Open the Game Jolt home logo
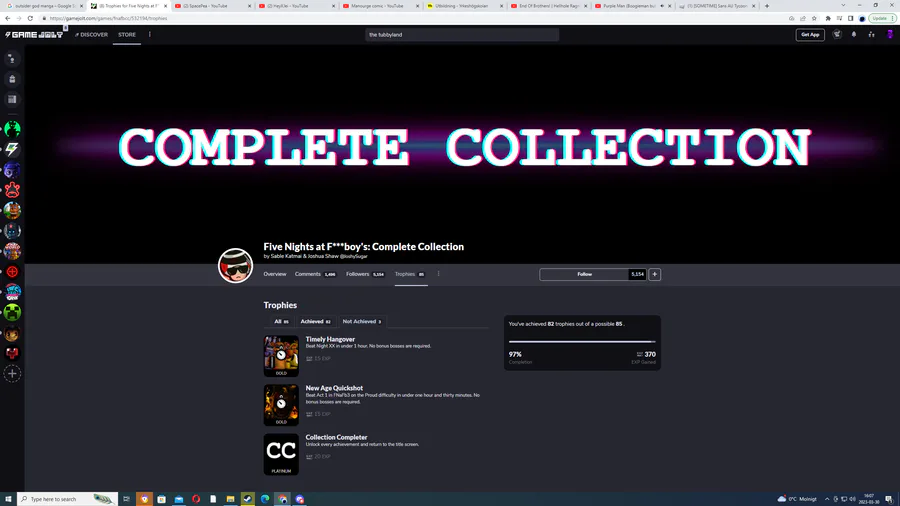 tap(34, 34)
